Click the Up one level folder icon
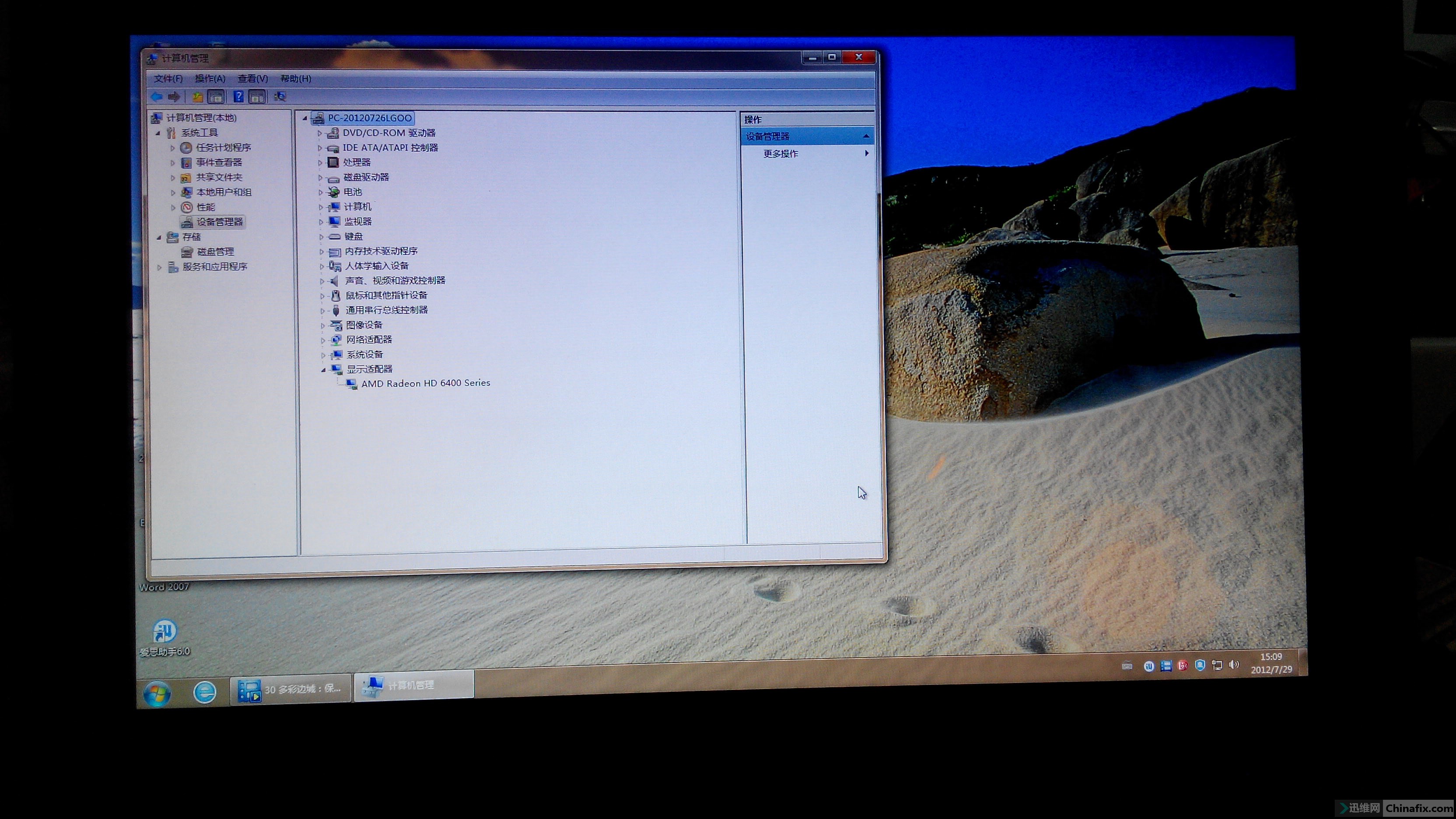 point(197,97)
